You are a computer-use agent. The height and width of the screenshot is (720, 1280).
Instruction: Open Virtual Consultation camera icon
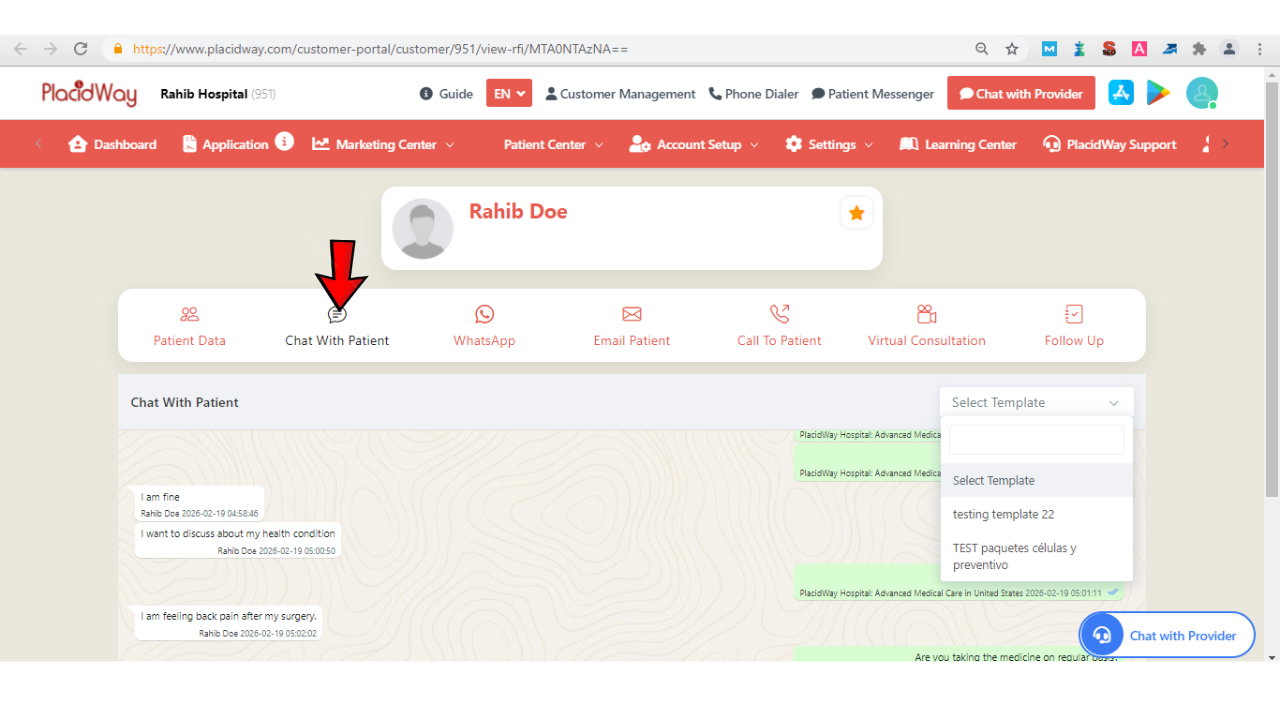click(926, 314)
